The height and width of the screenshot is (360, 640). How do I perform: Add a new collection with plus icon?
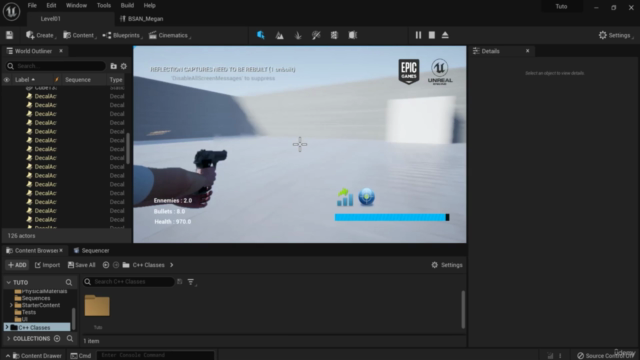coord(57,338)
